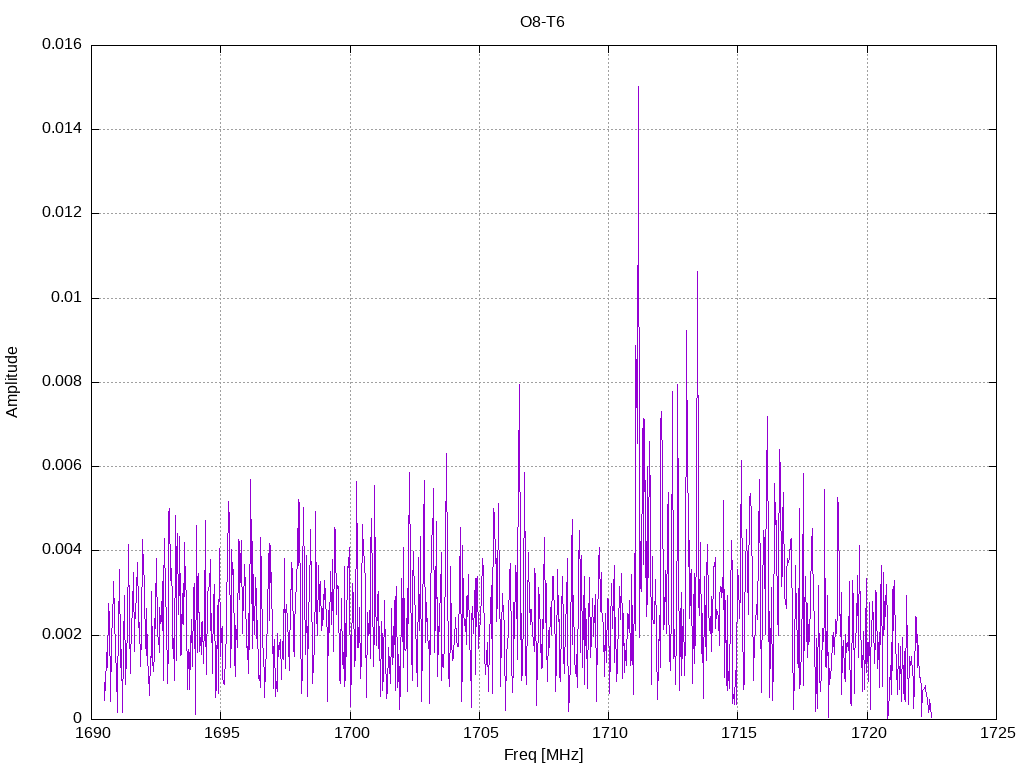Click the plot title O8-T6

pyautogui.click(x=543, y=21)
